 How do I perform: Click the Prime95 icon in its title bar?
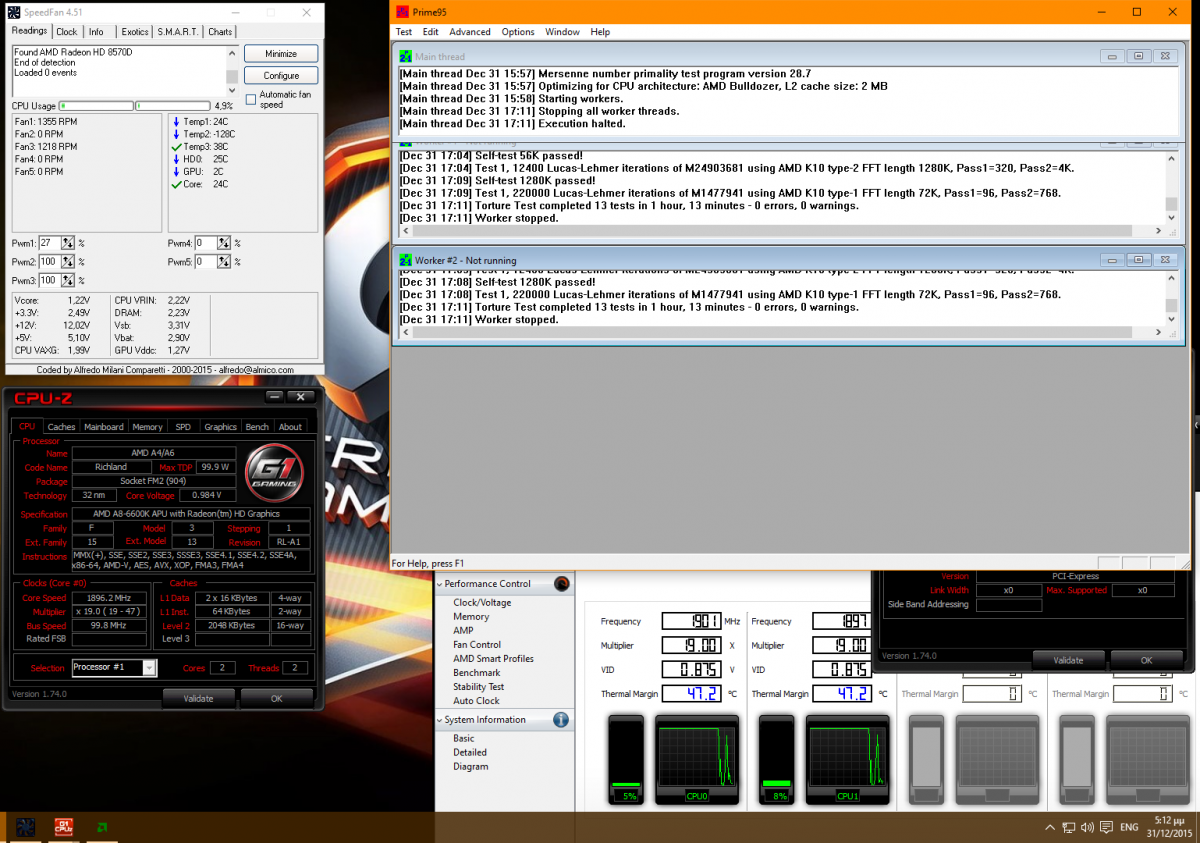402,12
